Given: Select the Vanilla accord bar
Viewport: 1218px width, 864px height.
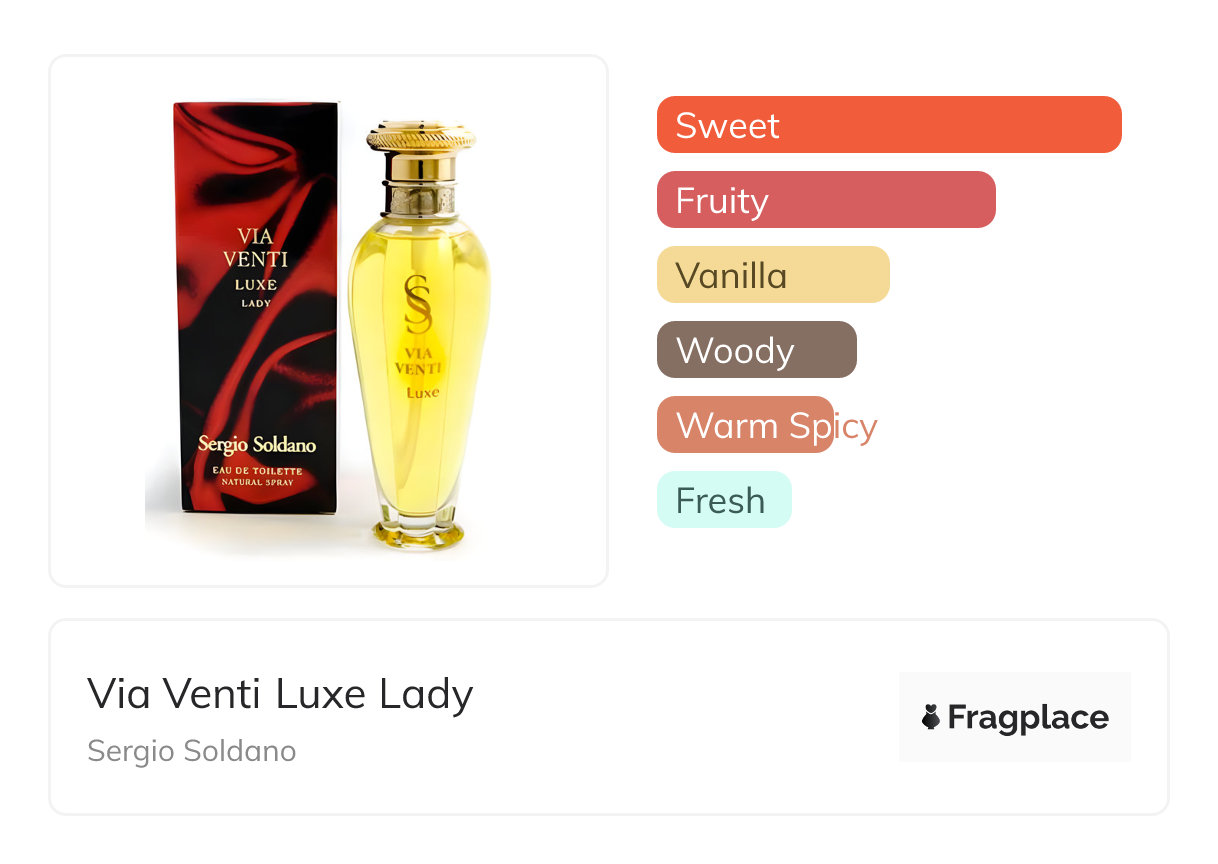Looking at the screenshot, I should [x=773, y=275].
